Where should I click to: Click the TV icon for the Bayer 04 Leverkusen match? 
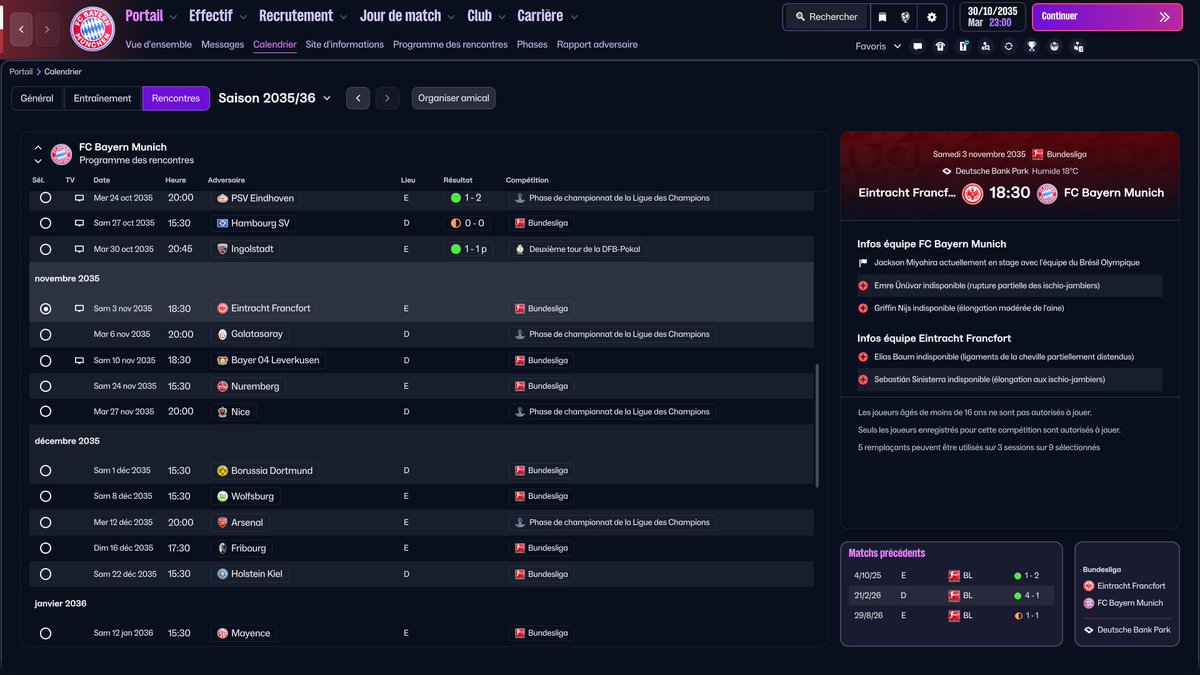pyautogui.click(x=79, y=360)
